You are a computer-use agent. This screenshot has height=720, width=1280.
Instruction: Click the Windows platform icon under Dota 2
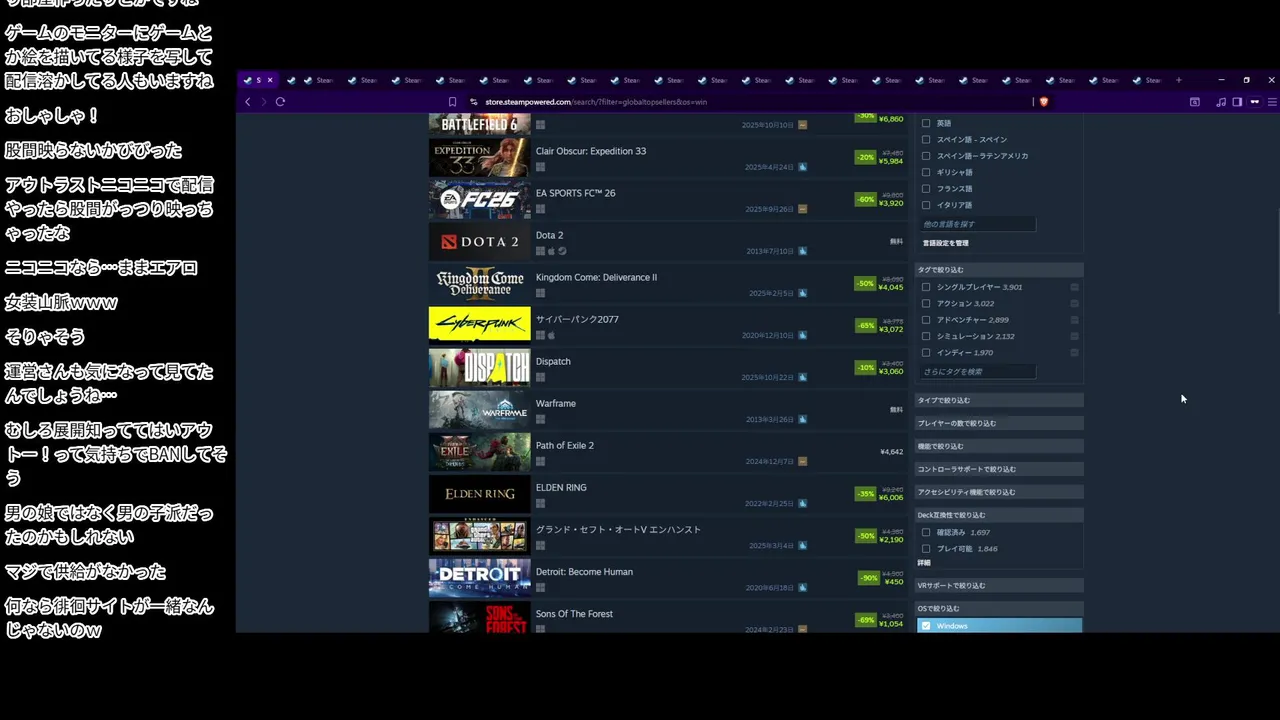point(540,251)
